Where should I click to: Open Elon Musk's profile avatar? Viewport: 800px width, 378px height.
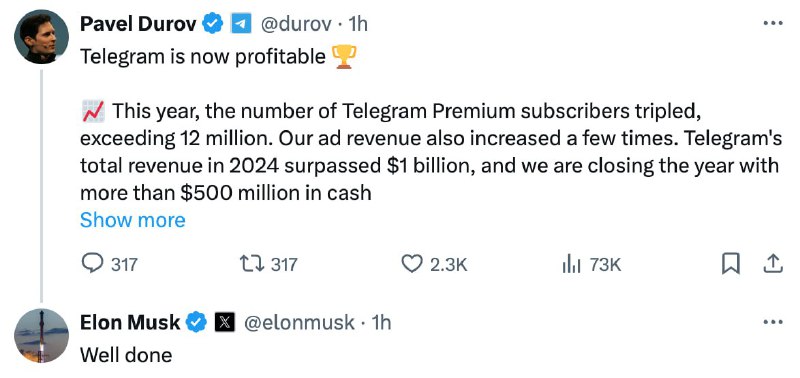(41, 336)
